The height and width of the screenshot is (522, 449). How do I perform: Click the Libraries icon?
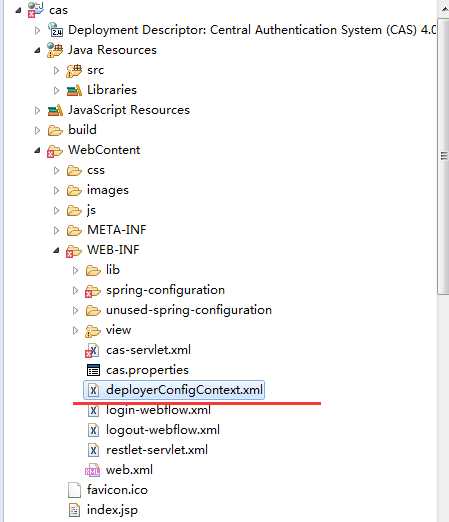(74, 90)
